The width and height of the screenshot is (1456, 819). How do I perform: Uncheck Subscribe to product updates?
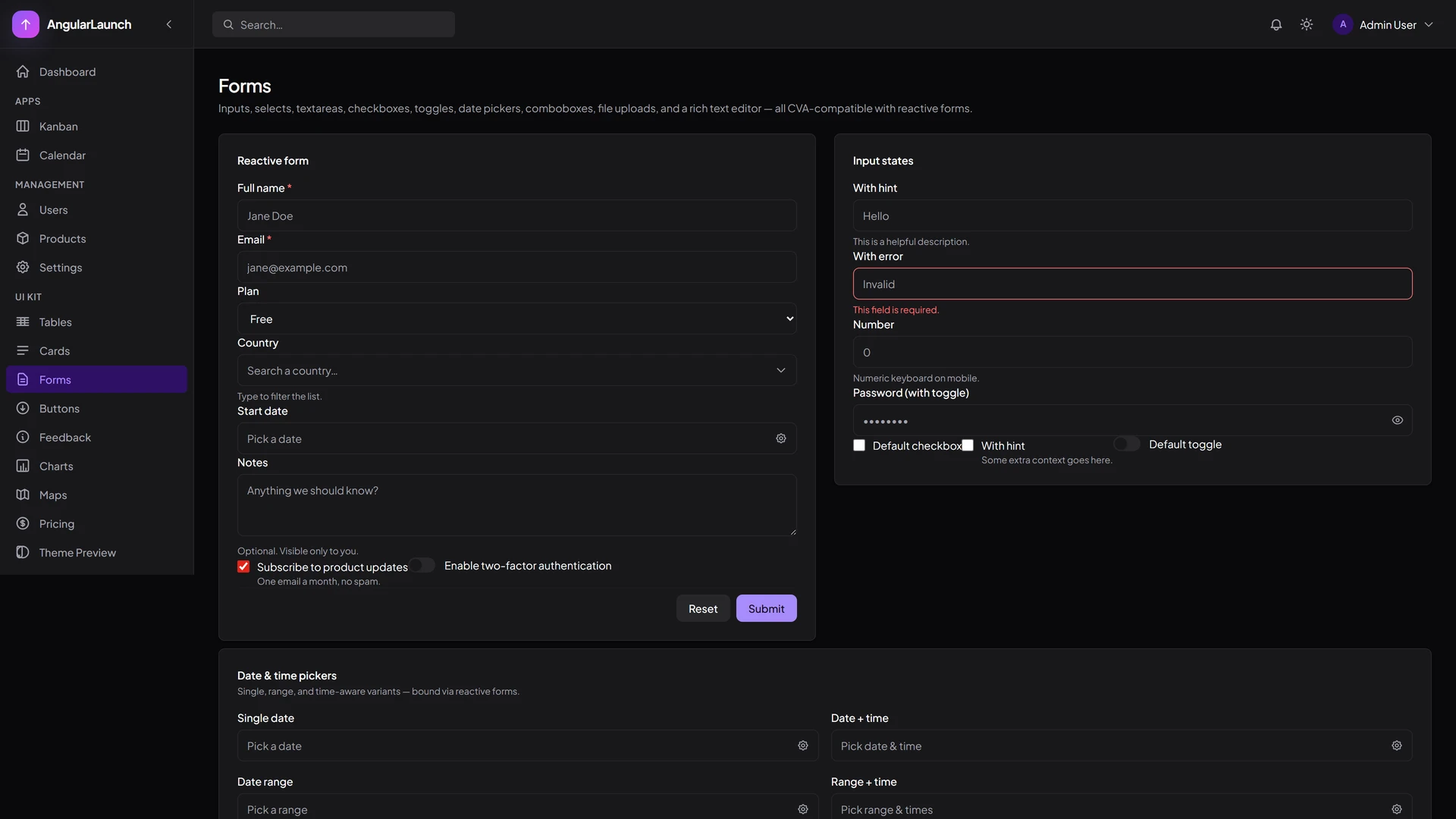pyautogui.click(x=243, y=566)
